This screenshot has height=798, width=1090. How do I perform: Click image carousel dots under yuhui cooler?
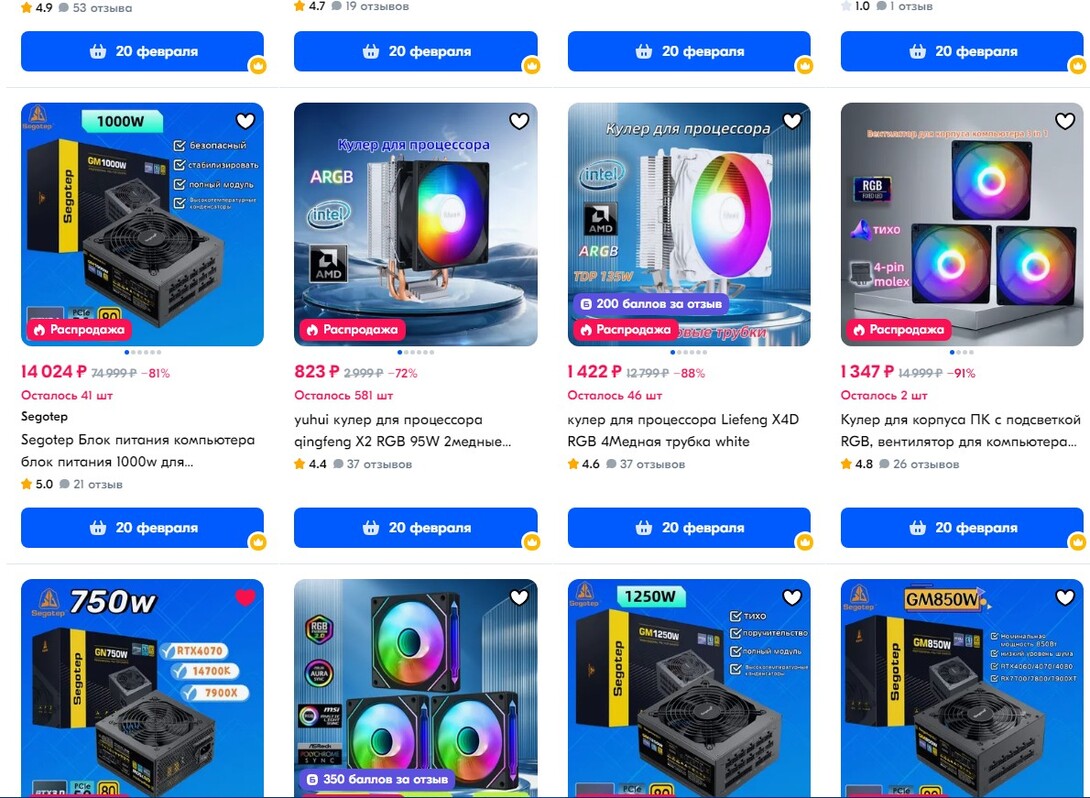(416, 352)
